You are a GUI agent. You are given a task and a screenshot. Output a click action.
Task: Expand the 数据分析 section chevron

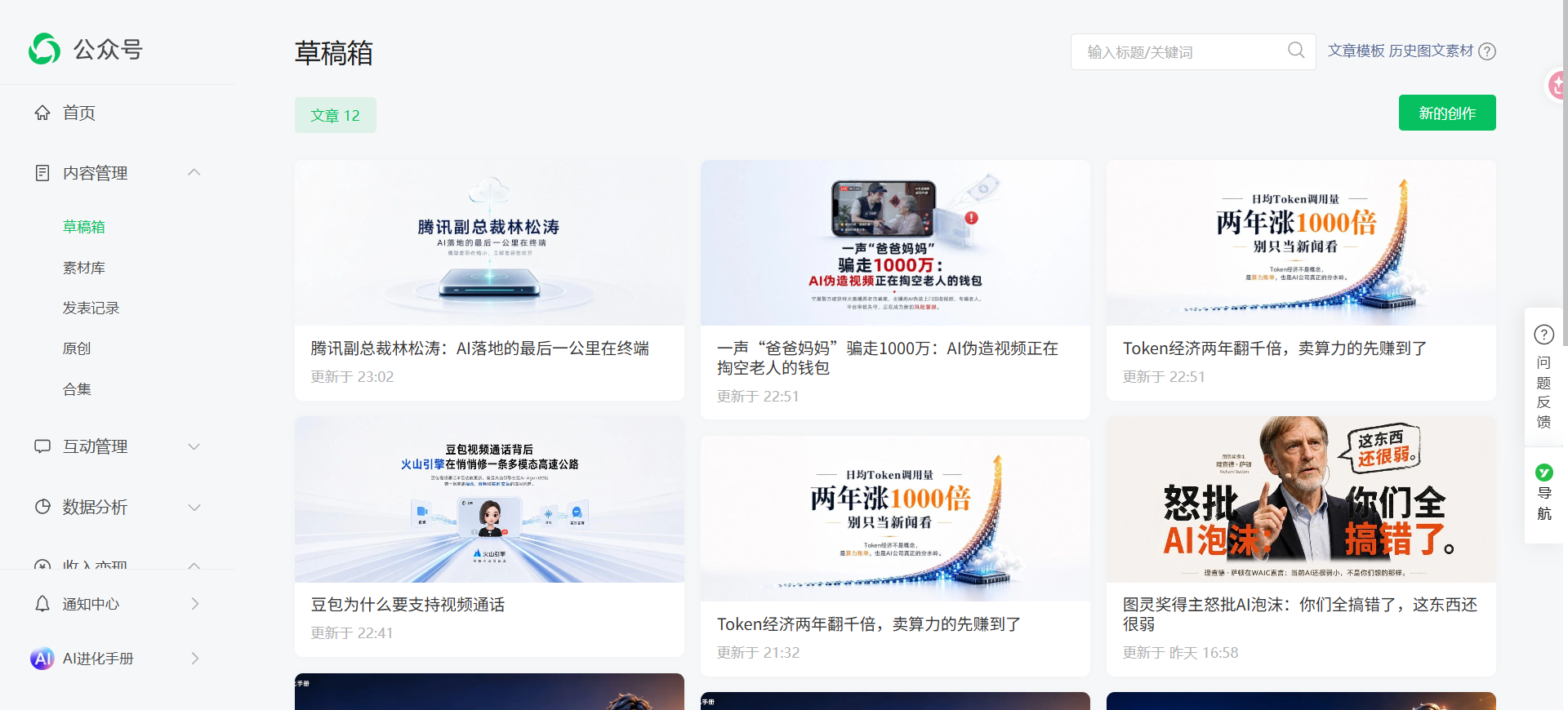click(x=194, y=507)
